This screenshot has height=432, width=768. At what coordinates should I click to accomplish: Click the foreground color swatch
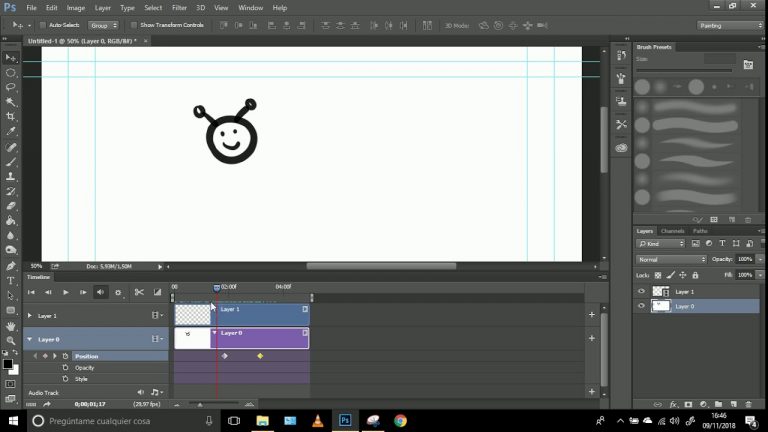tap(7, 364)
